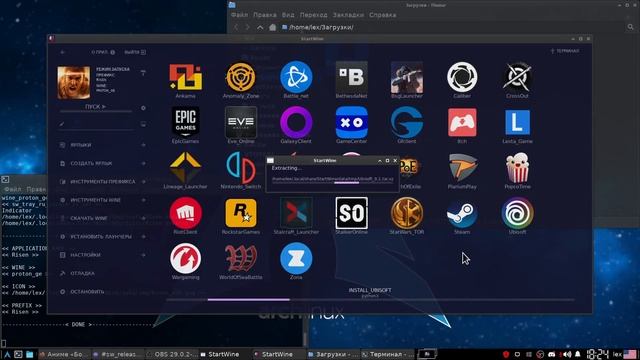This screenshot has width=640, height=360.
Task: Click ОТЛАДКА in the sidebar
Action: click(x=82, y=273)
